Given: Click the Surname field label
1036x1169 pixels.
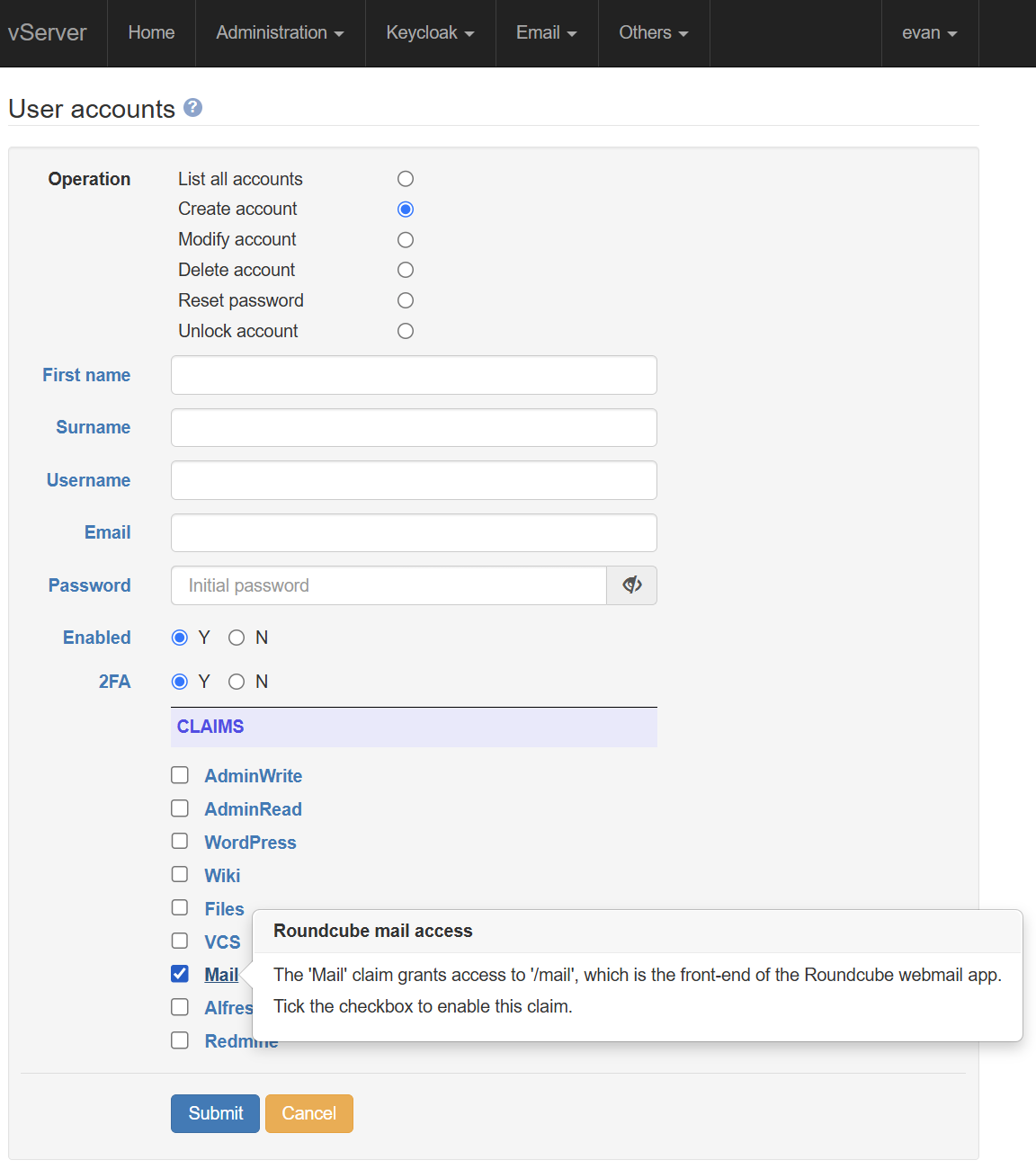Looking at the screenshot, I should 94,427.
